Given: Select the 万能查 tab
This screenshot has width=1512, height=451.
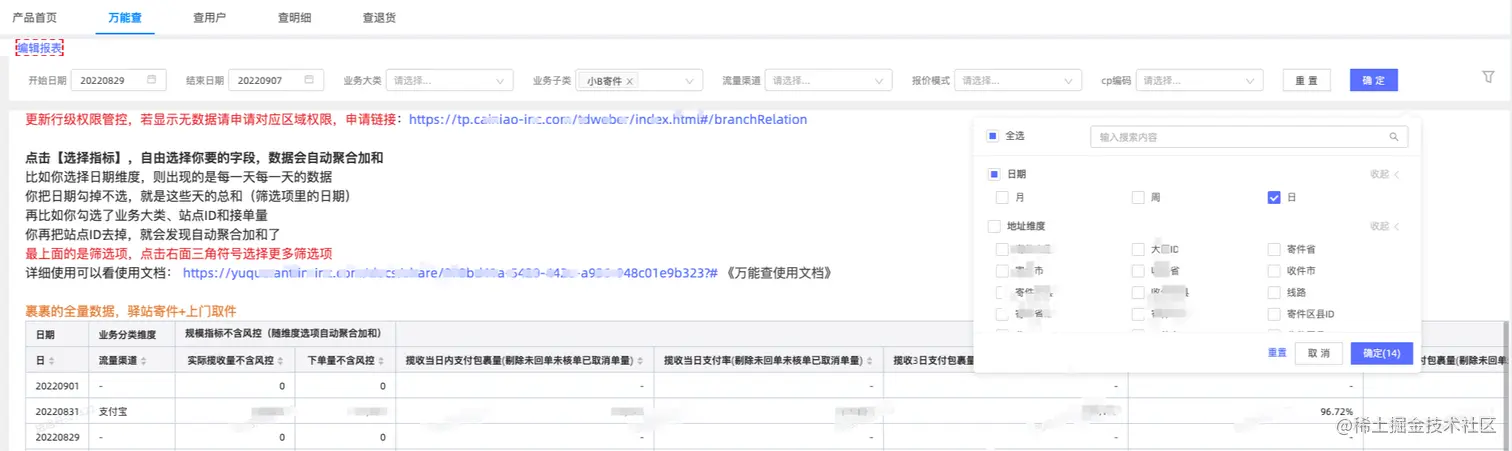Looking at the screenshot, I should tap(126, 17).
